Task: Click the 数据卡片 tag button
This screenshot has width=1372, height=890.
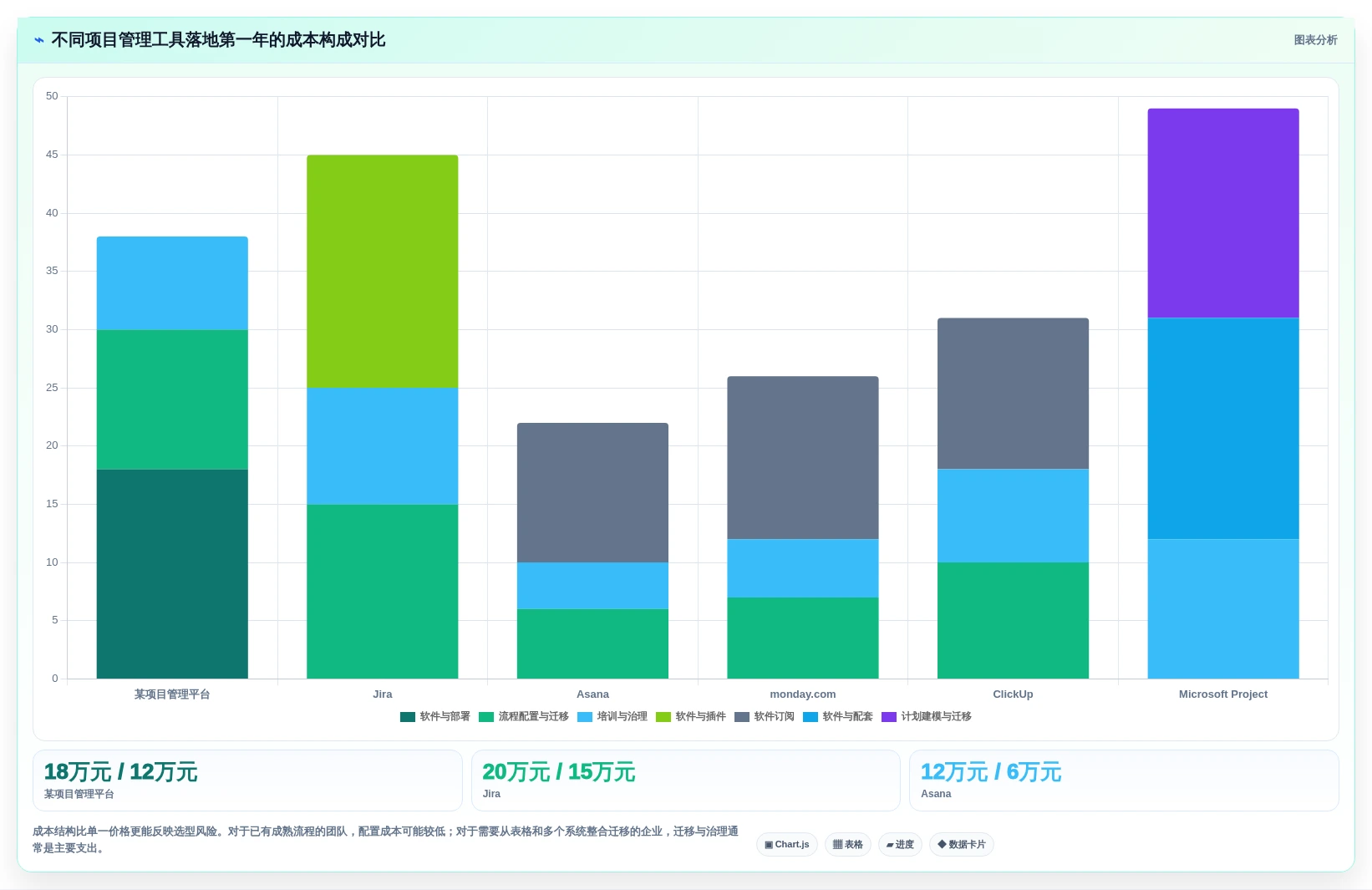Action: coord(962,845)
